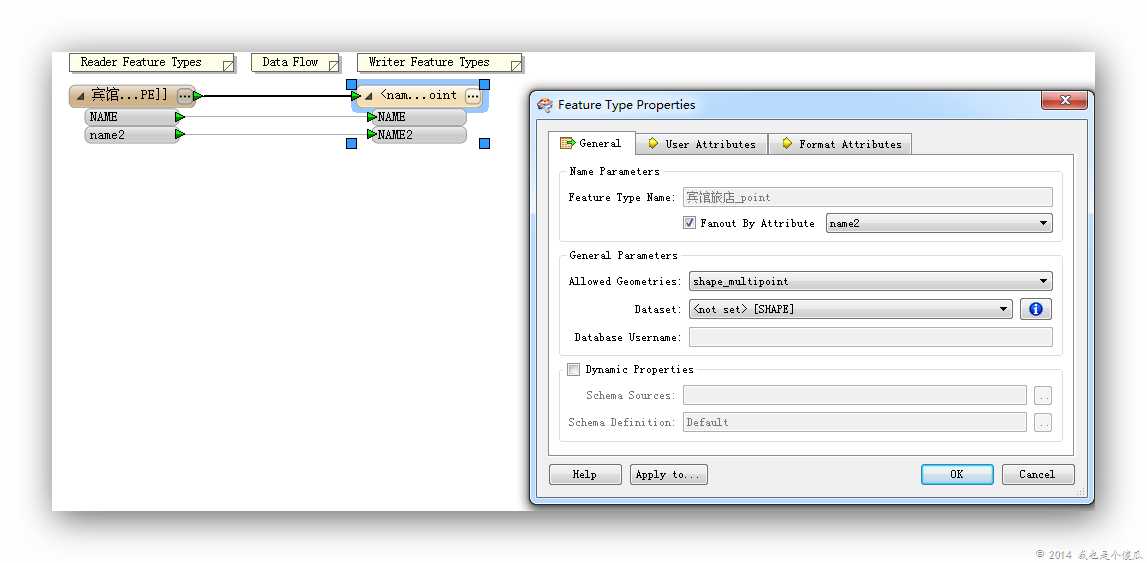Open reader feature type properties ellipsis button
1147x563 pixels.
coord(184,96)
